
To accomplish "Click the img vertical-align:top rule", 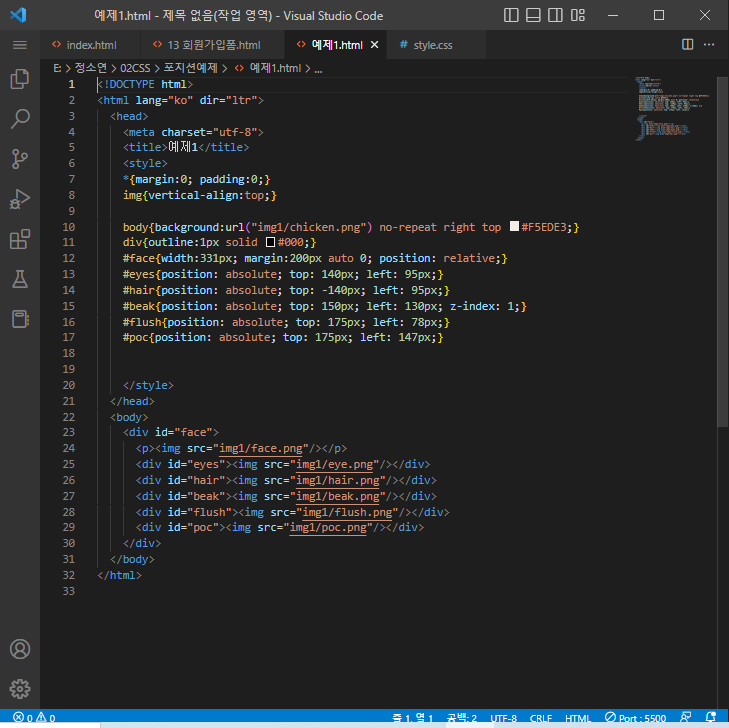I will [199, 195].
